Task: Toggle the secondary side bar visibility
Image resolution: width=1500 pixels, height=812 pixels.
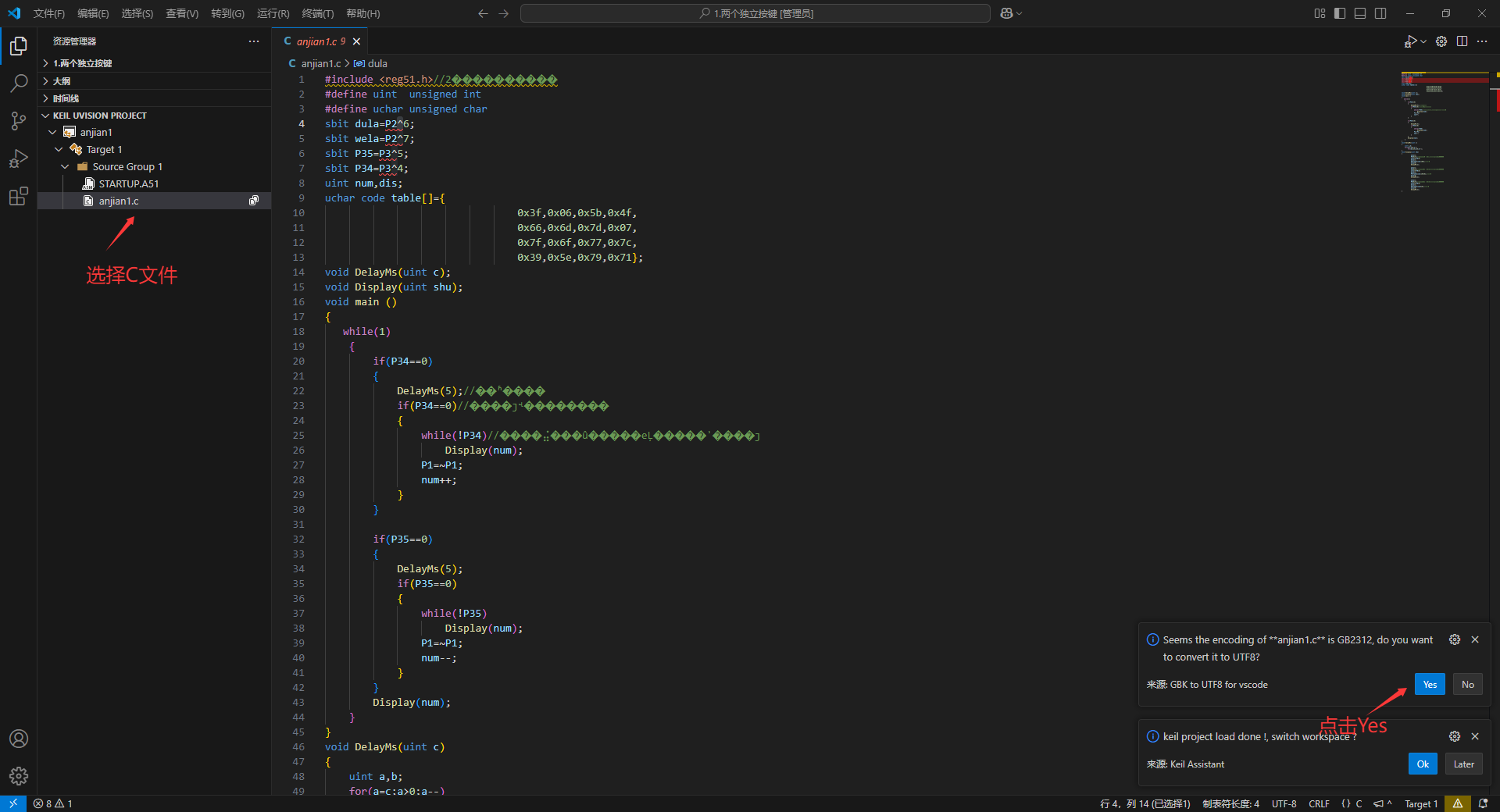Action: (x=1380, y=13)
